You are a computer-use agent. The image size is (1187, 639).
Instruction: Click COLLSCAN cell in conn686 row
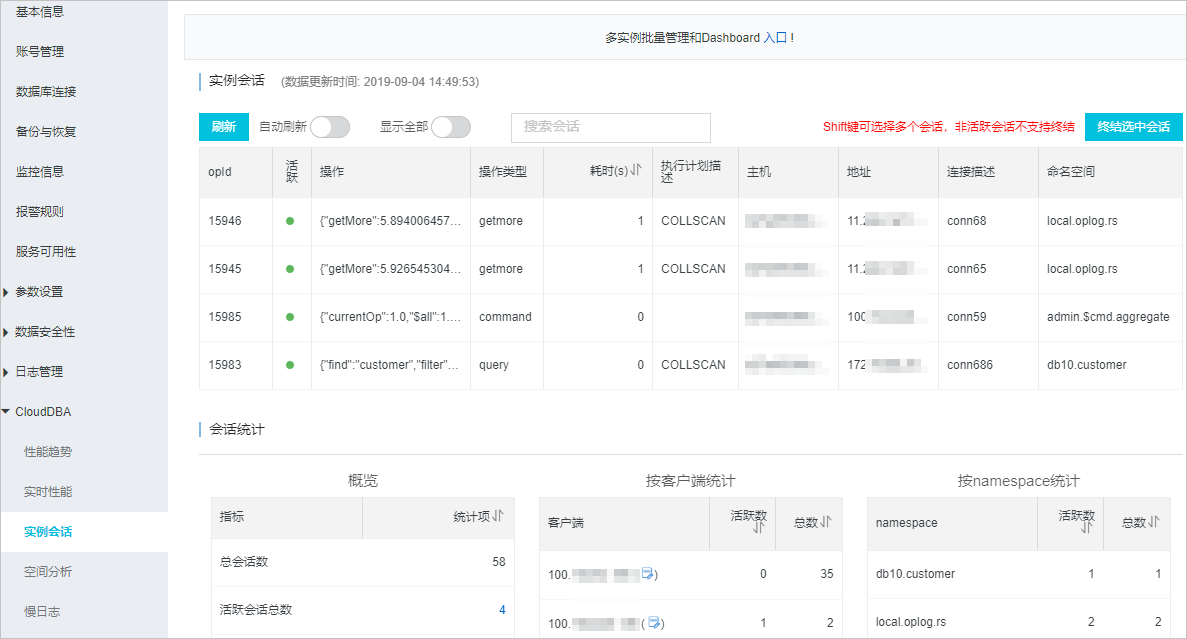[x=693, y=365]
